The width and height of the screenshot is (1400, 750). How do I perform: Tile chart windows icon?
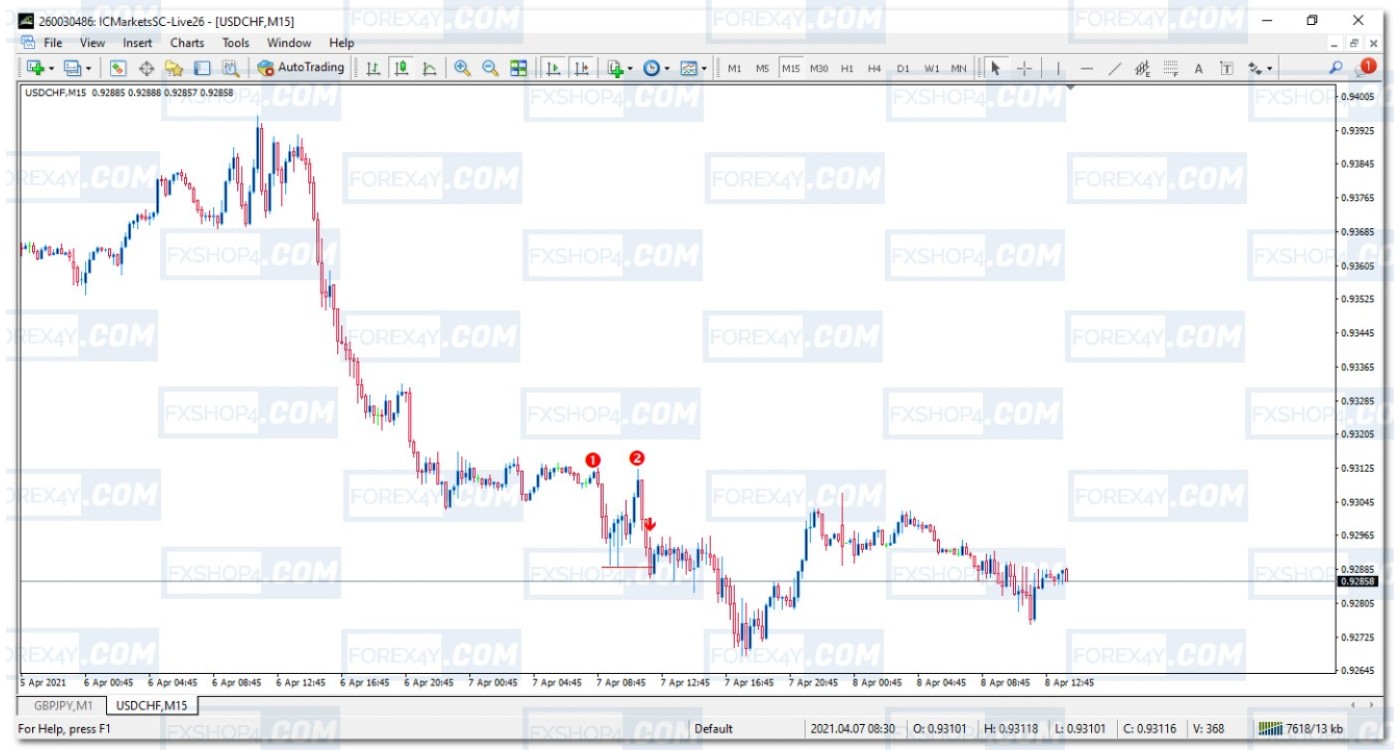[x=518, y=68]
